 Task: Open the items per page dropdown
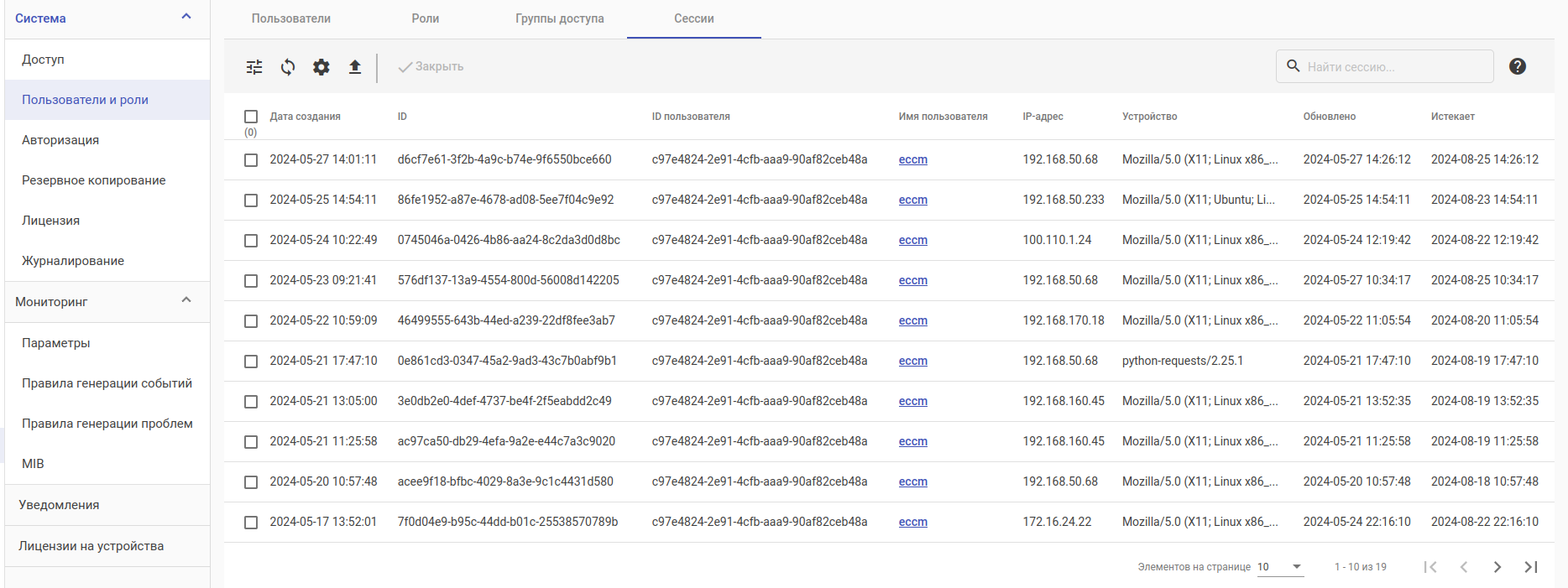[1280, 567]
